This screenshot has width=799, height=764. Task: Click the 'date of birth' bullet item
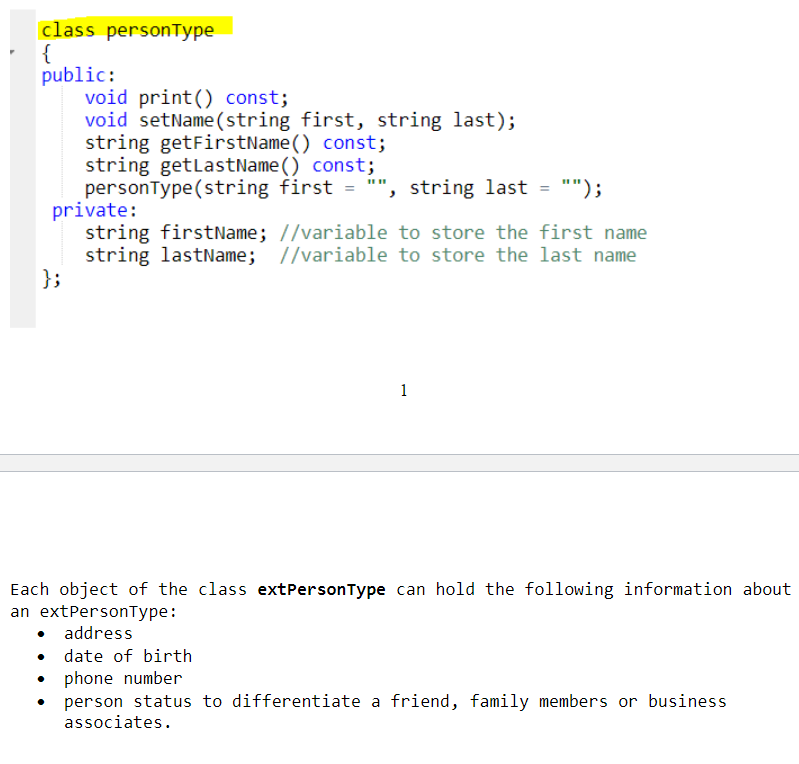pyautogui.click(x=128, y=656)
